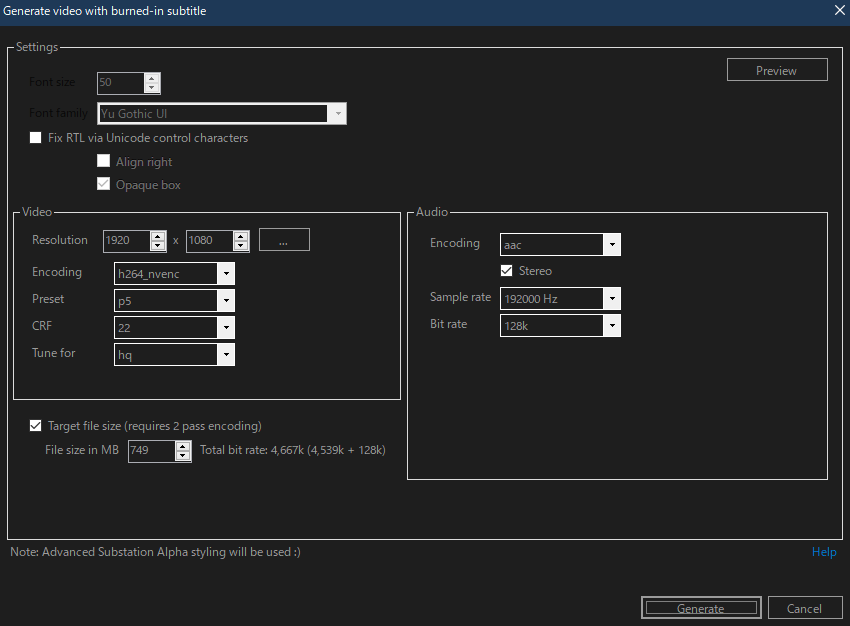Open the Font family dropdown
The height and width of the screenshot is (626, 850).
(x=338, y=113)
